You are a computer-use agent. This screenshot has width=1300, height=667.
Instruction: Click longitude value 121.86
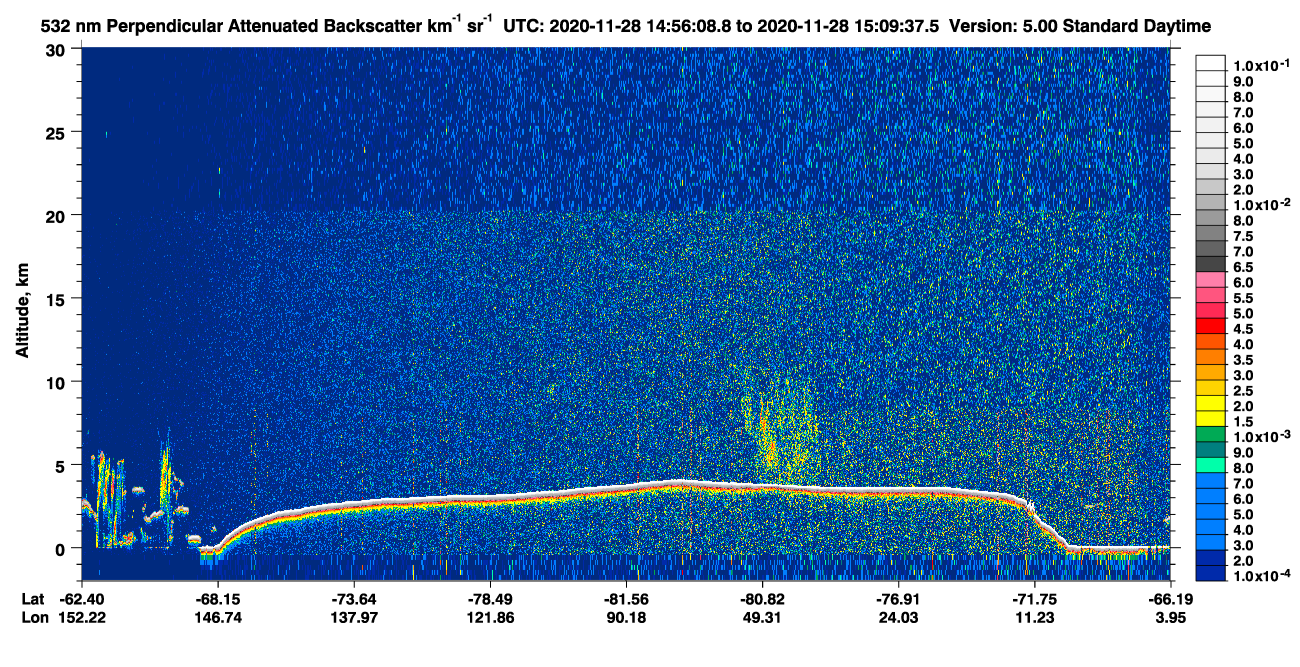click(x=490, y=617)
